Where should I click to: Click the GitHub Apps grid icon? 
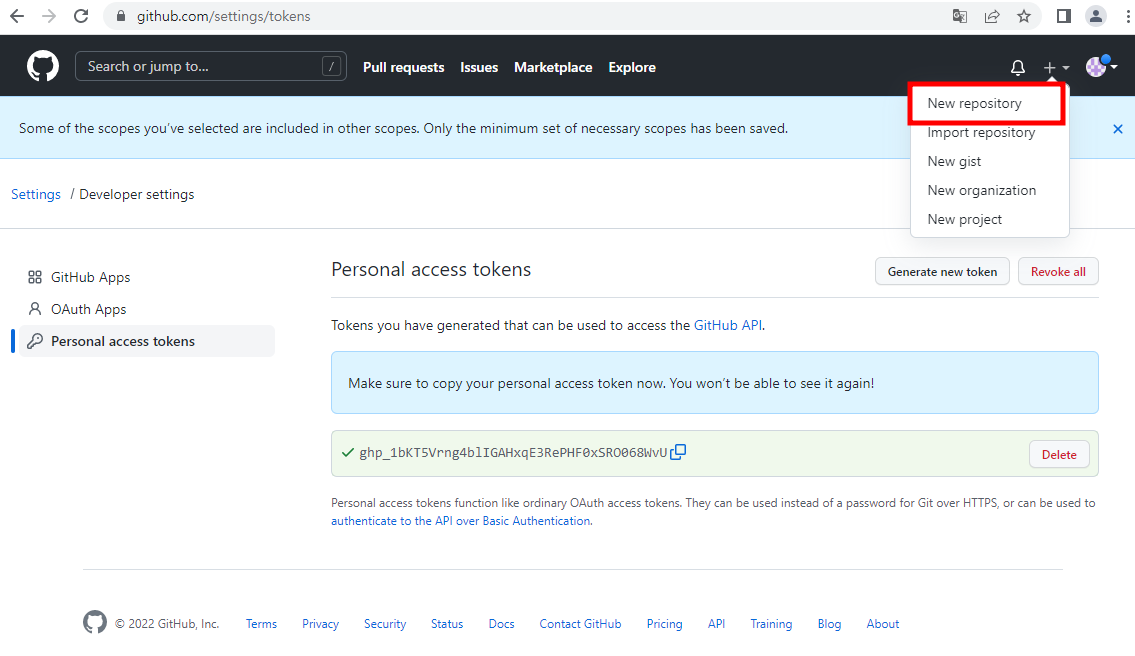coord(35,277)
